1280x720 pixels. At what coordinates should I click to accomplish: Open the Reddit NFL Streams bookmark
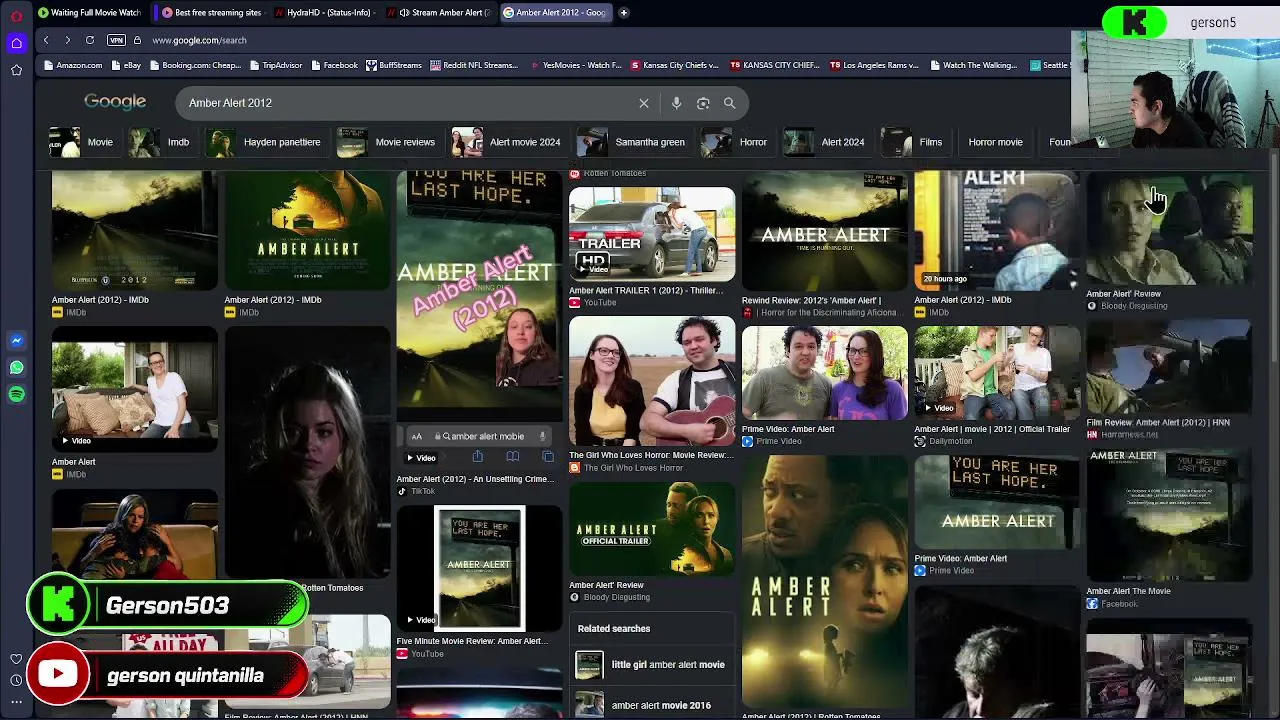pos(474,66)
